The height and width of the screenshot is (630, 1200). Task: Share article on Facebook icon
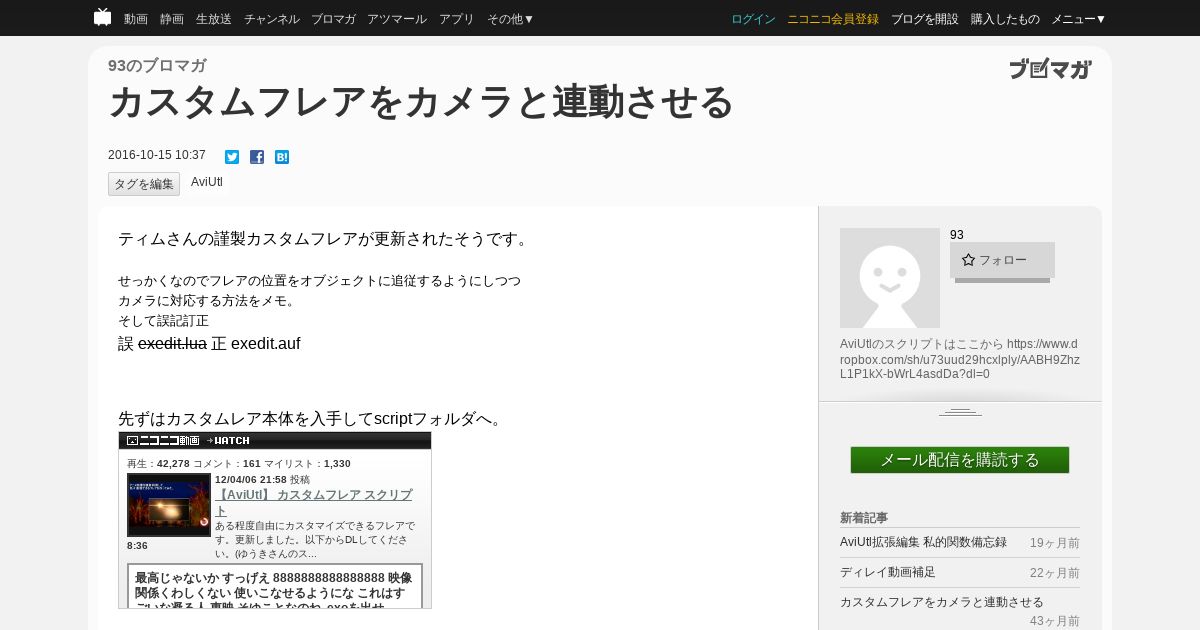tap(257, 157)
